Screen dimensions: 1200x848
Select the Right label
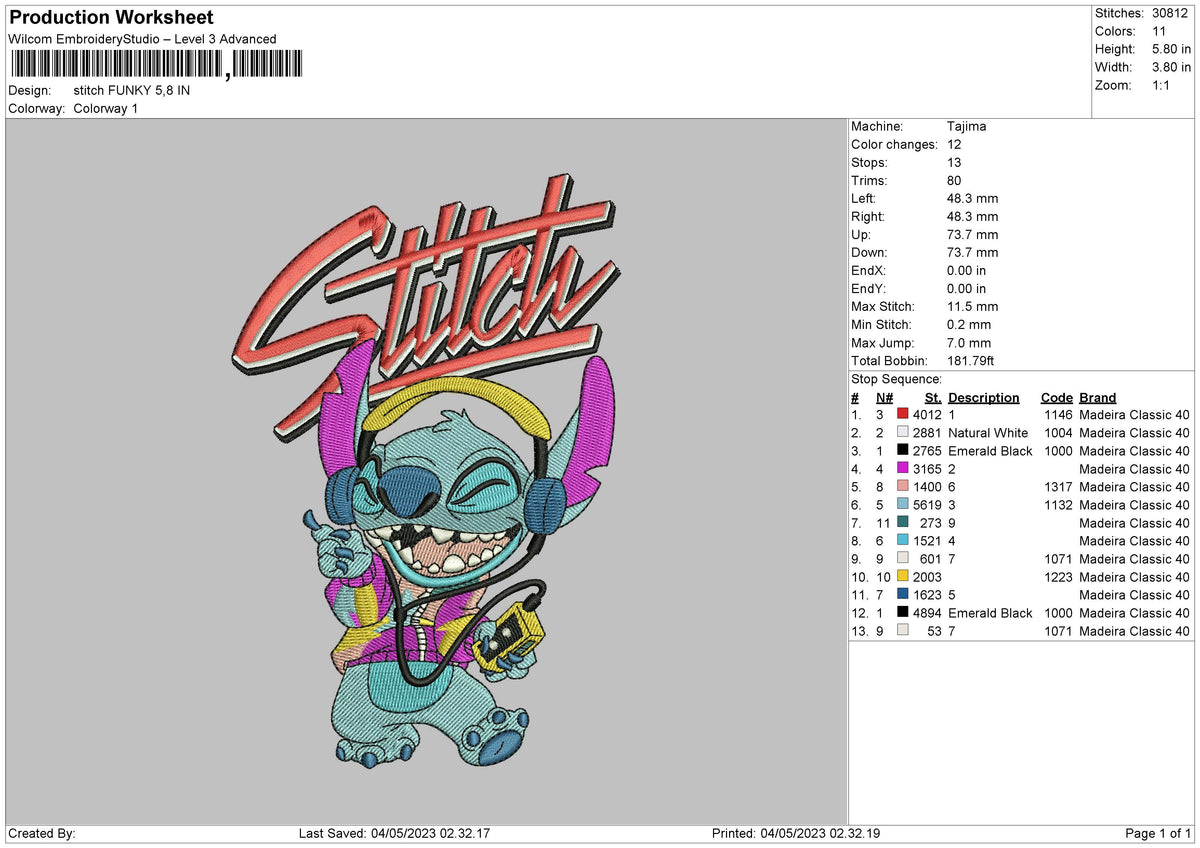(x=869, y=217)
